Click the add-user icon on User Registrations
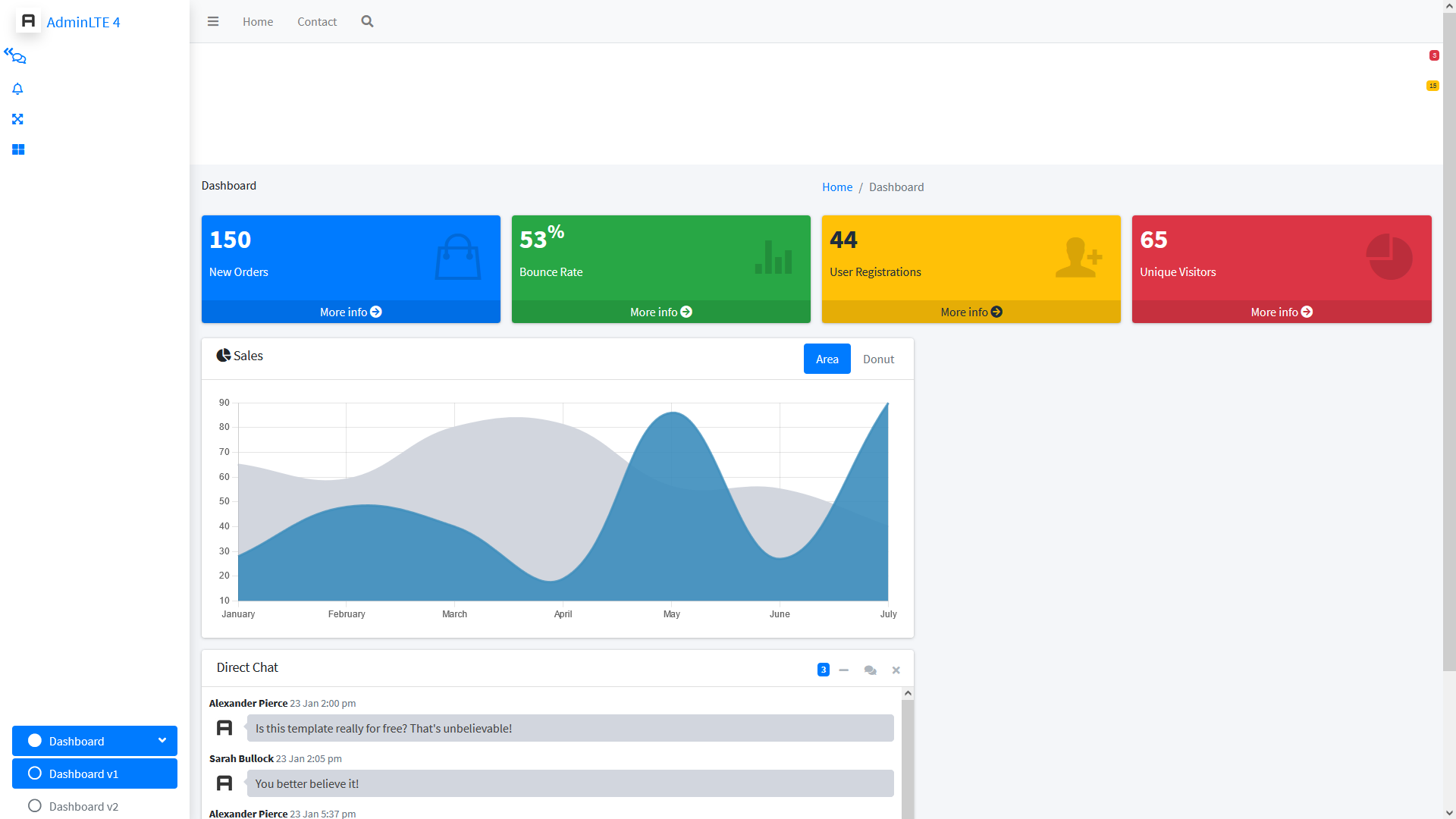The width and height of the screenshot is (1456, 819). tap(1079, 257)
